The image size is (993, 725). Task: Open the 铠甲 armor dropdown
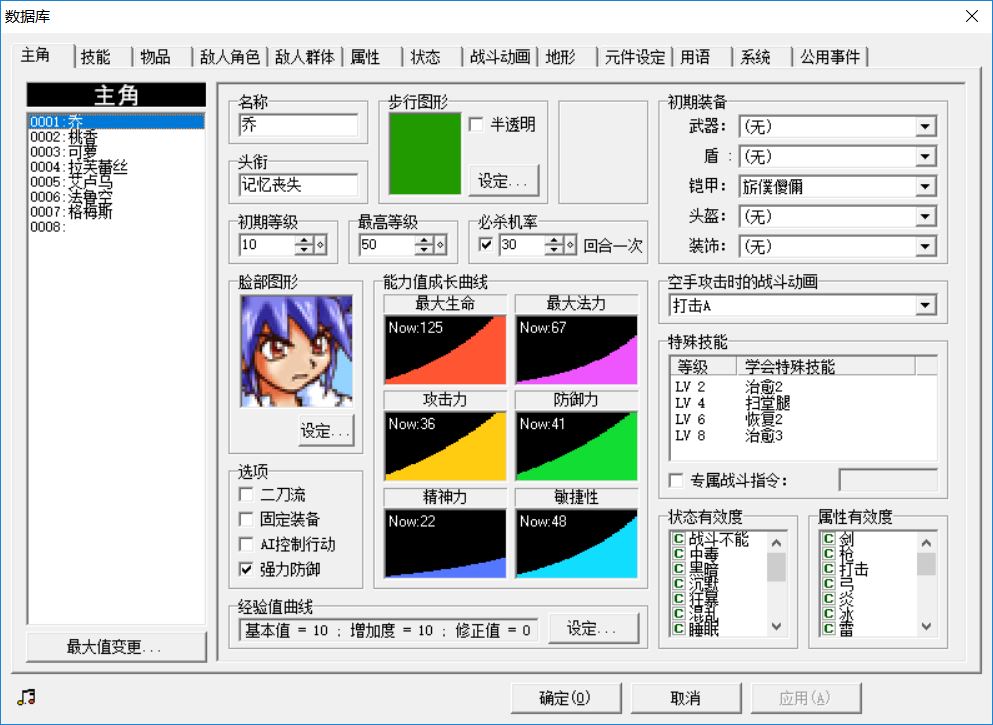click(925, 187)
